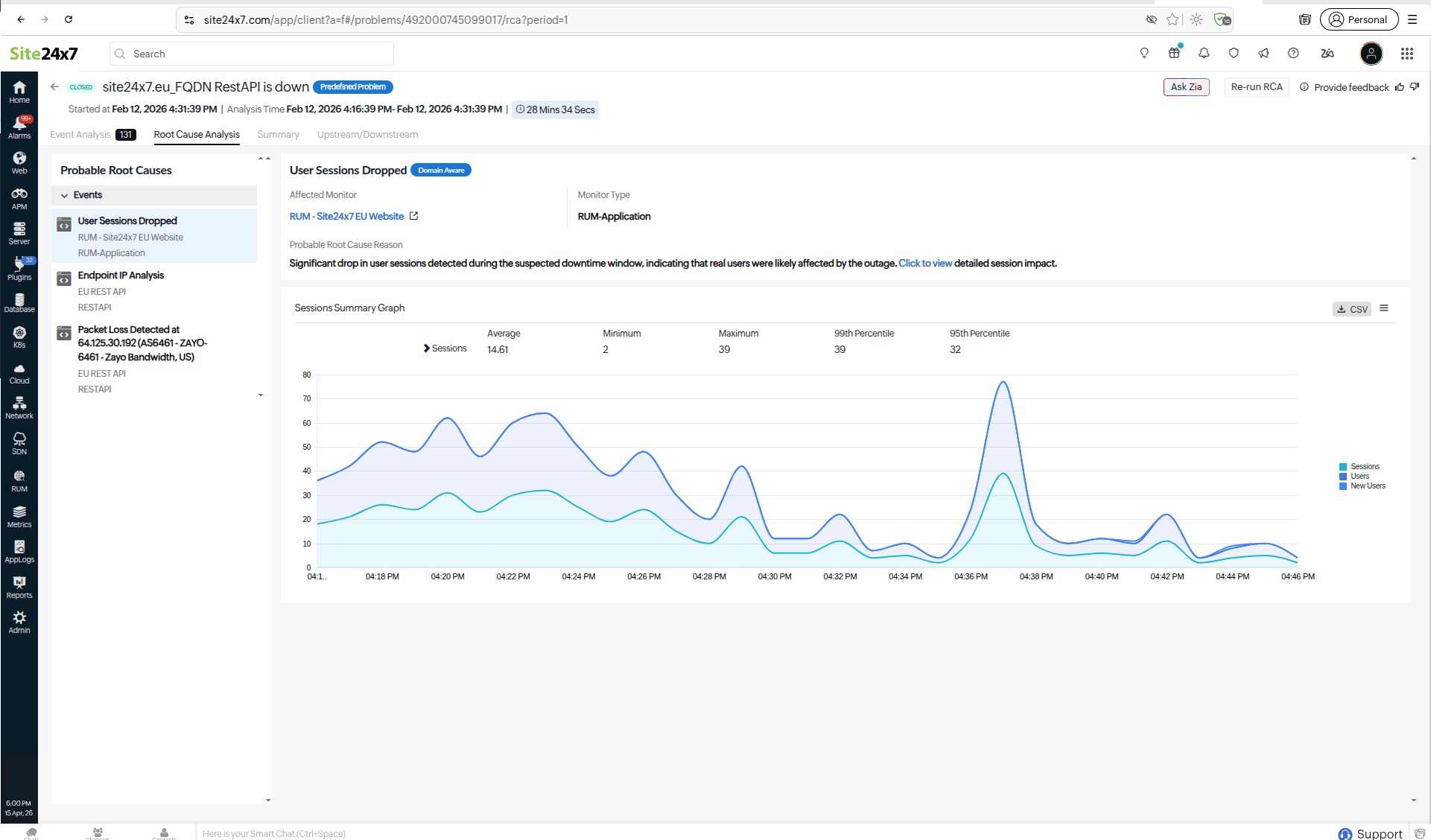Open the Web monitors sidebar icon
Viewport: 1431px width, 840px height.
pos(19,162)
